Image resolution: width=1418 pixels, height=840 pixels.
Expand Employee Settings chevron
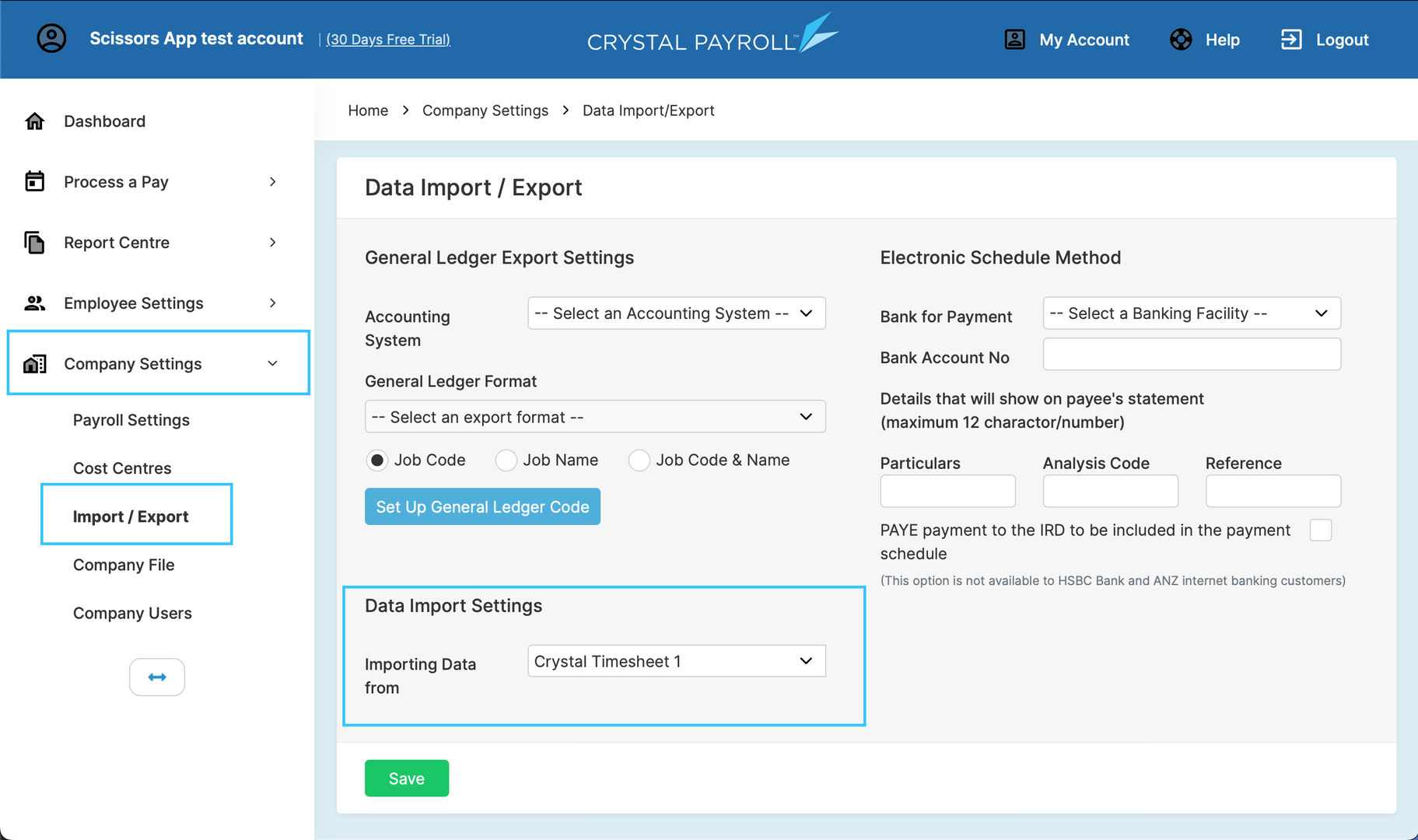[x=272, y=303]
